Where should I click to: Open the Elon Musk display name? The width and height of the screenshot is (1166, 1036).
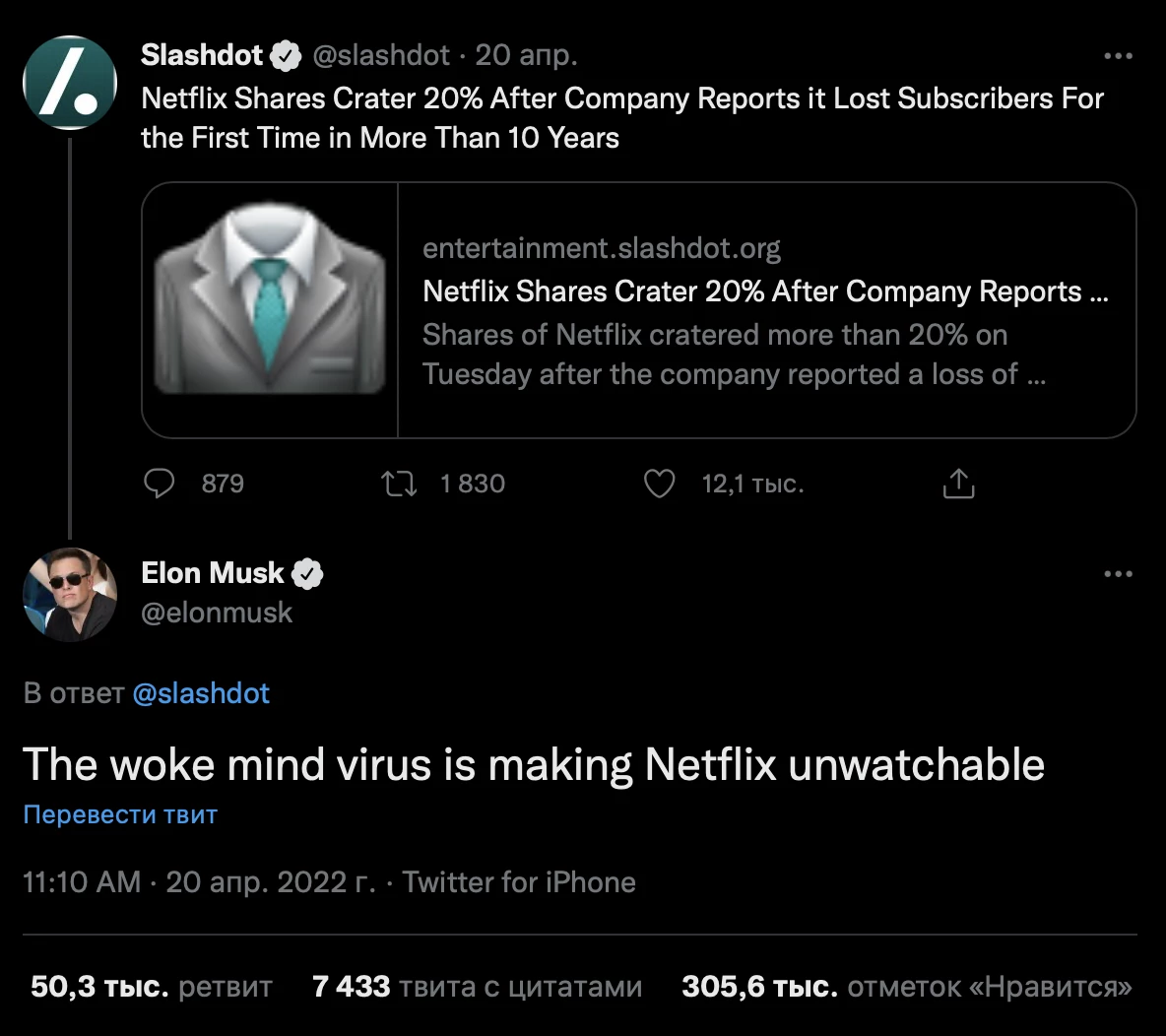[213, 573]
